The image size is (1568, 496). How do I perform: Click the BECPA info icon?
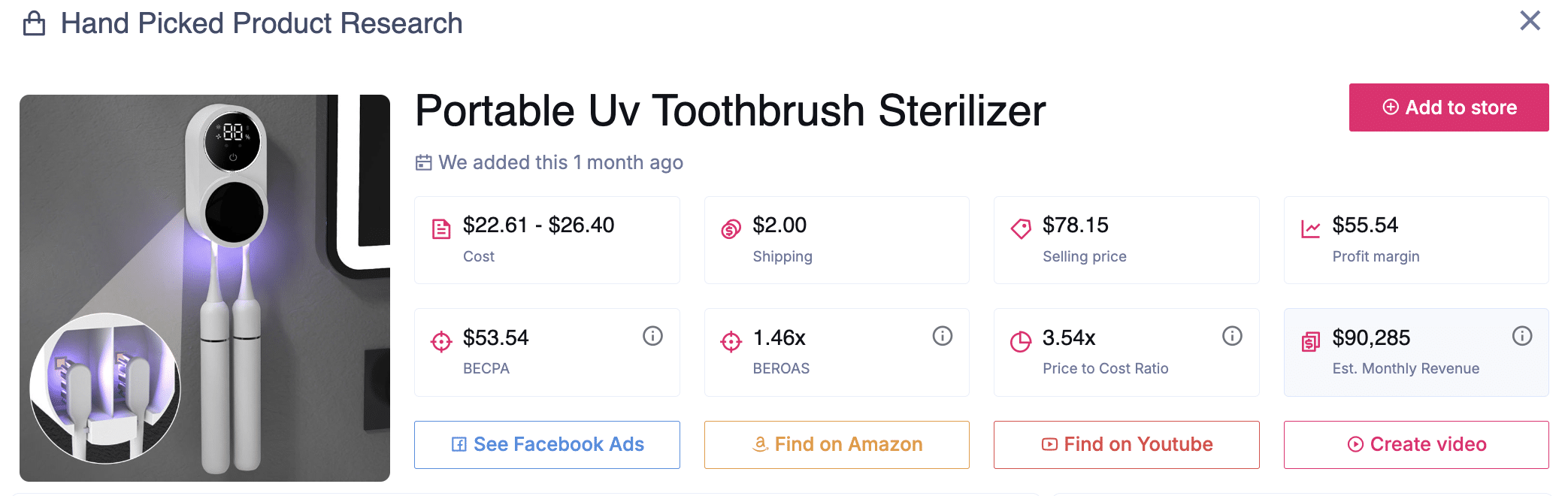tap(652, 336)
